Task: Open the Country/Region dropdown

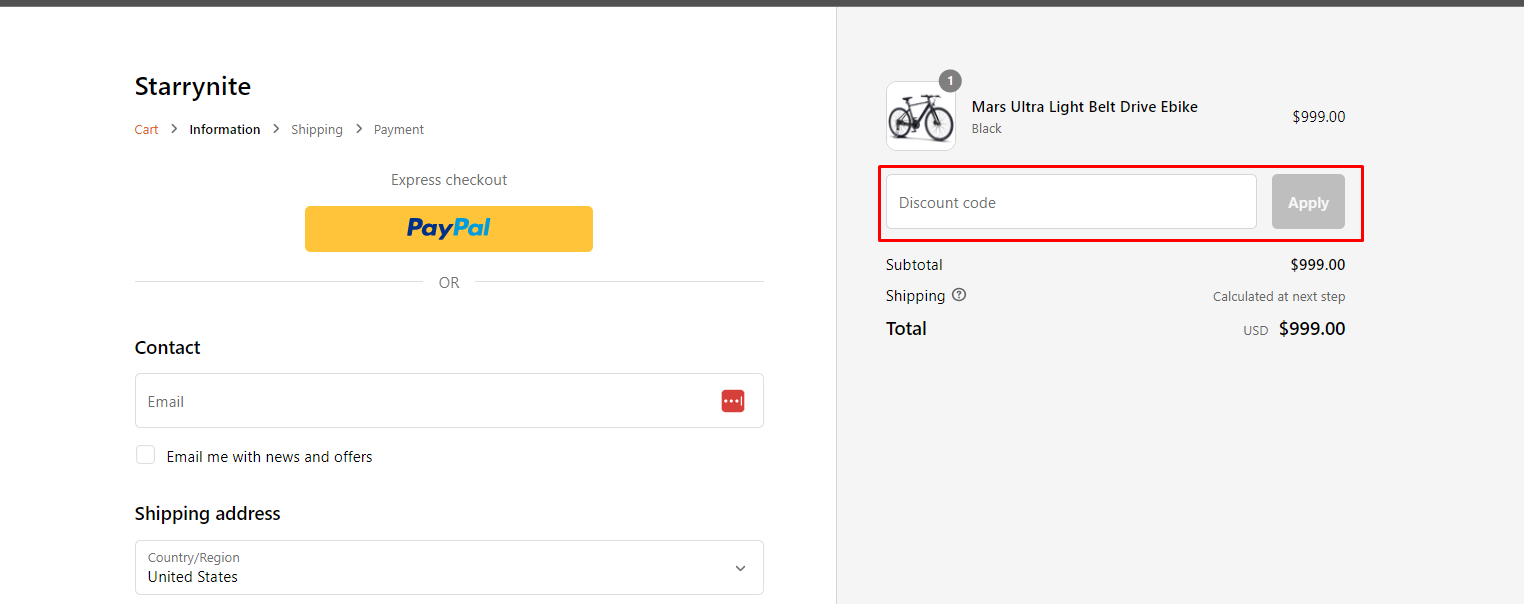Action: 449,568
